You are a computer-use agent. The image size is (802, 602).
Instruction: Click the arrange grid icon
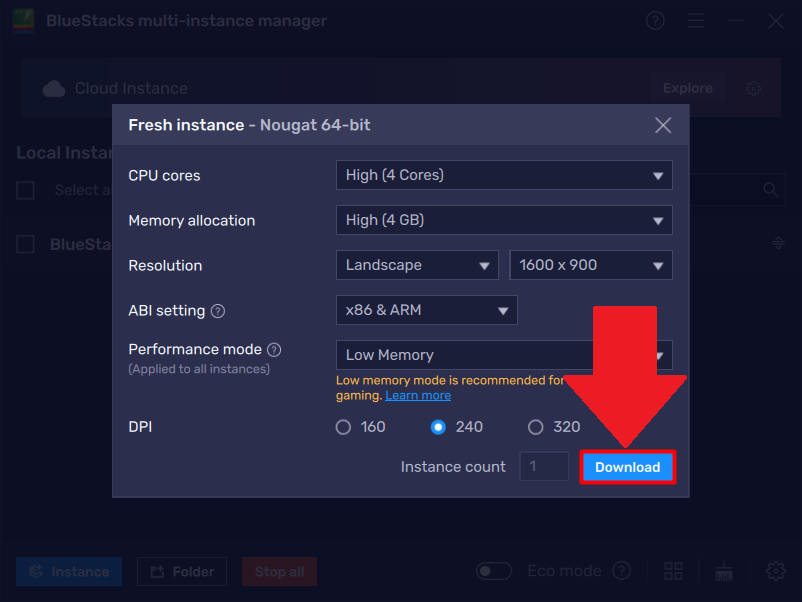[x=673, y=571]
